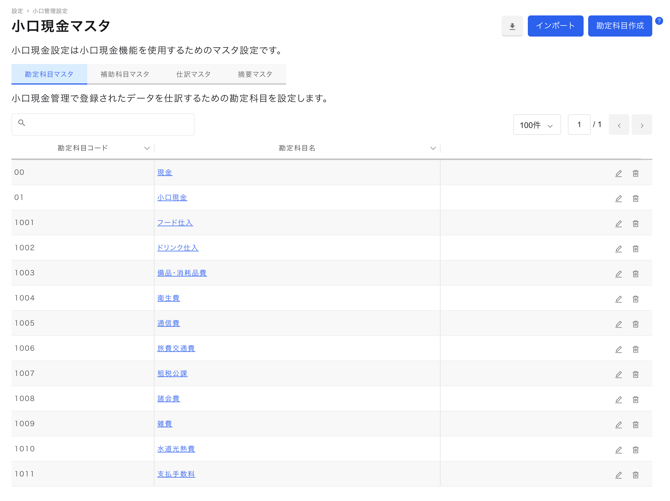
Task: Edit the row with code 1008
Action: click(x=618, y=400)
